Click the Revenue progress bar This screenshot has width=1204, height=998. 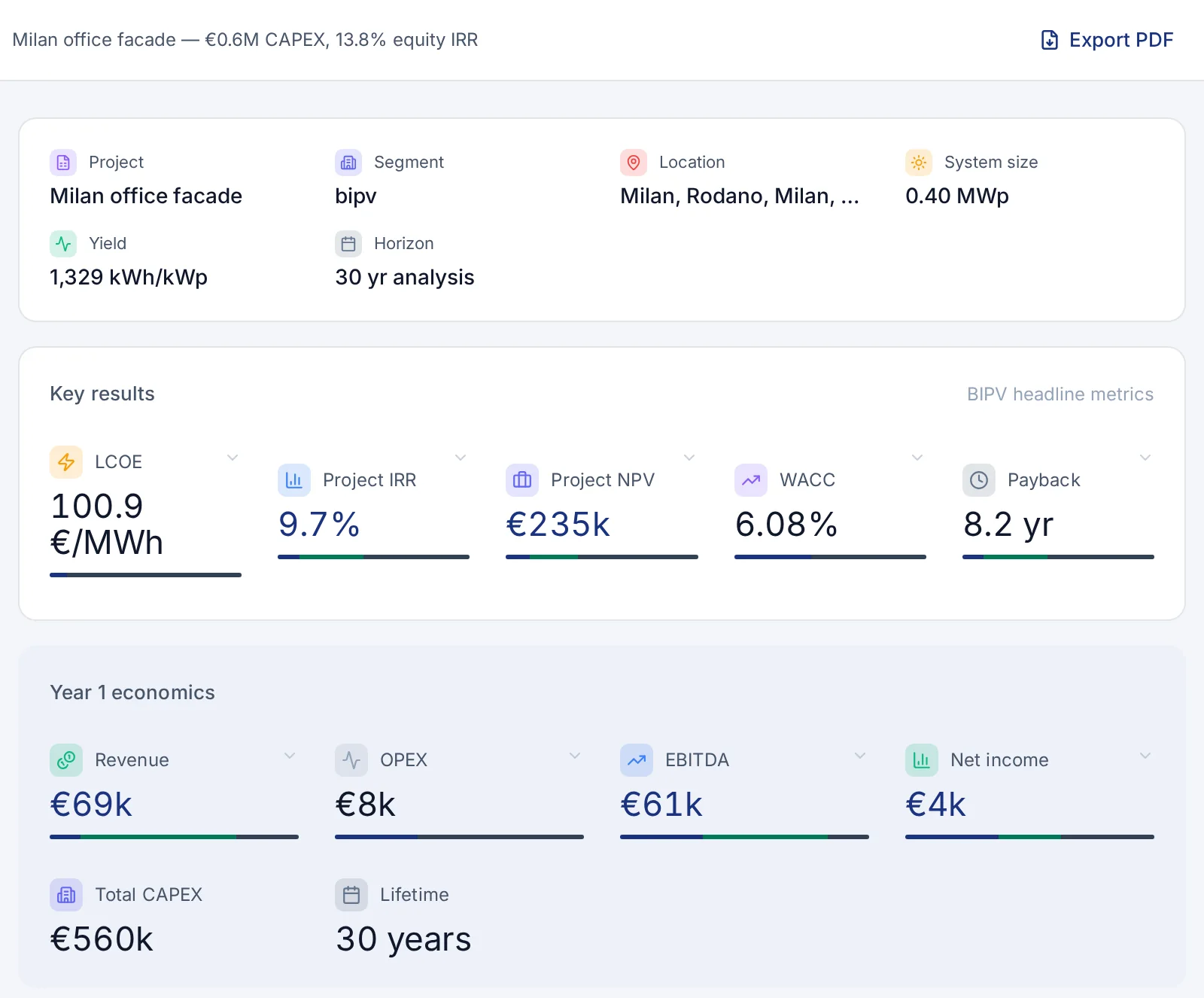coord(174,837)
